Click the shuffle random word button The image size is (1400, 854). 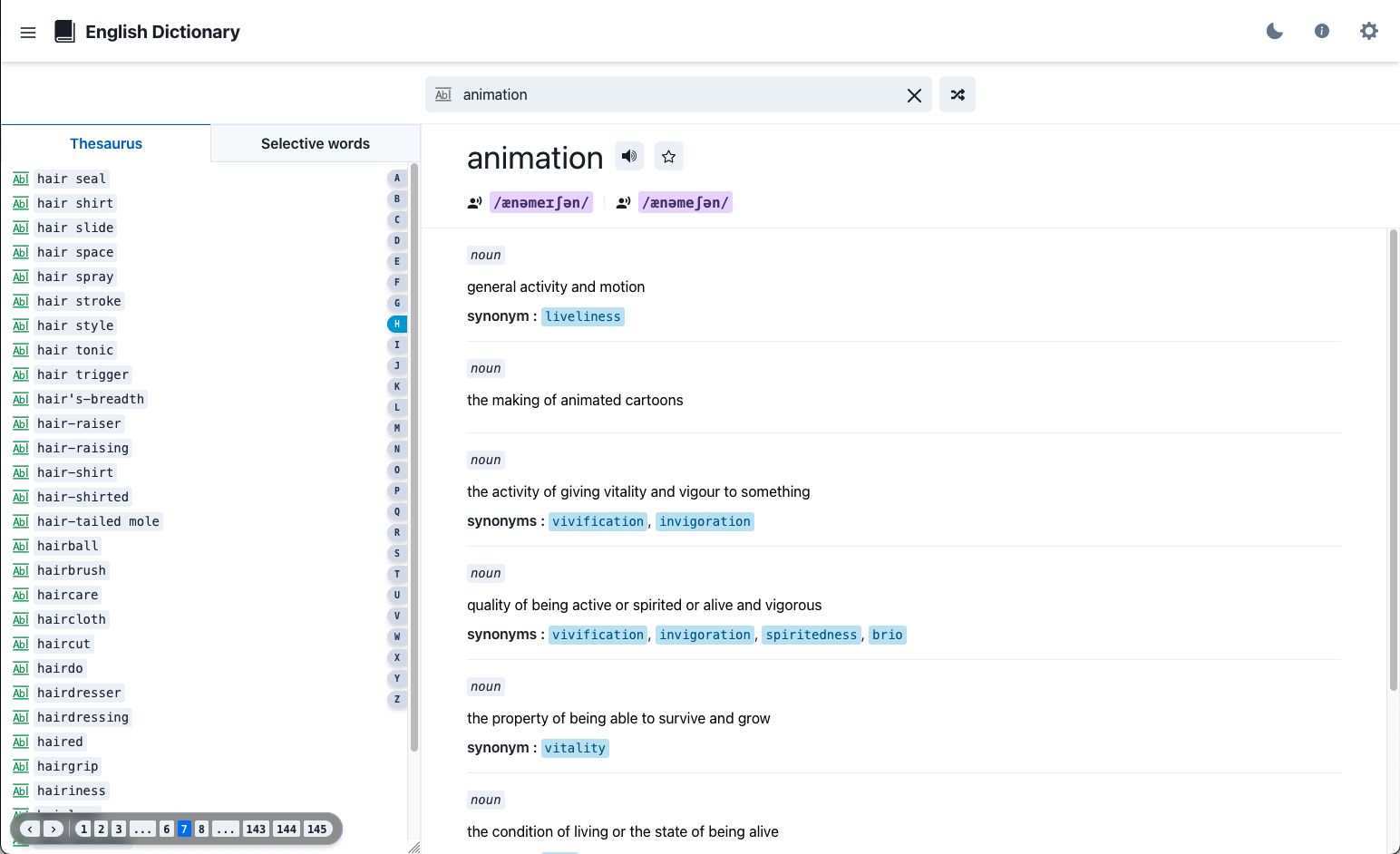point(958,94)
